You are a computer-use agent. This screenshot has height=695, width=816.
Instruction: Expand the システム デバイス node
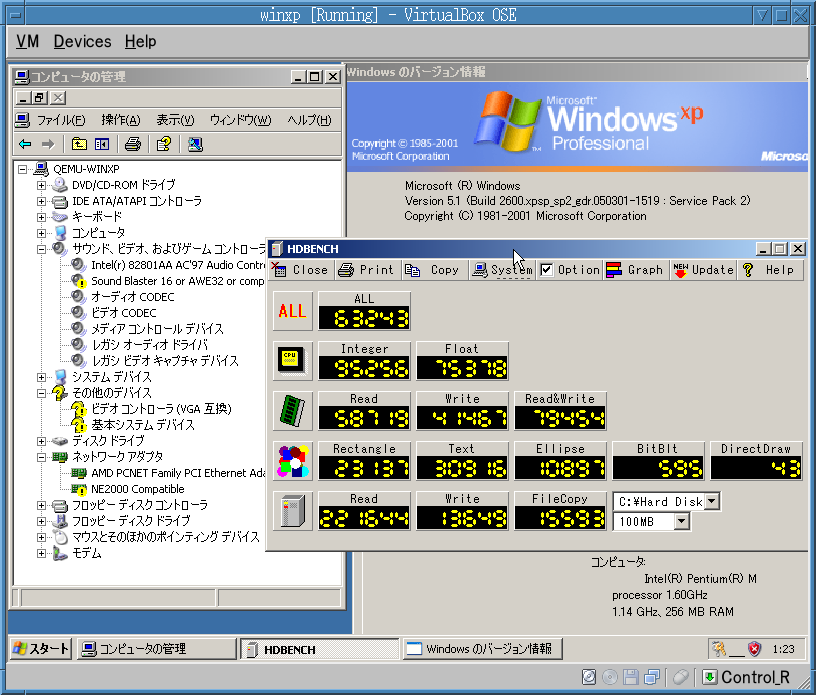(x=41, y=377)
